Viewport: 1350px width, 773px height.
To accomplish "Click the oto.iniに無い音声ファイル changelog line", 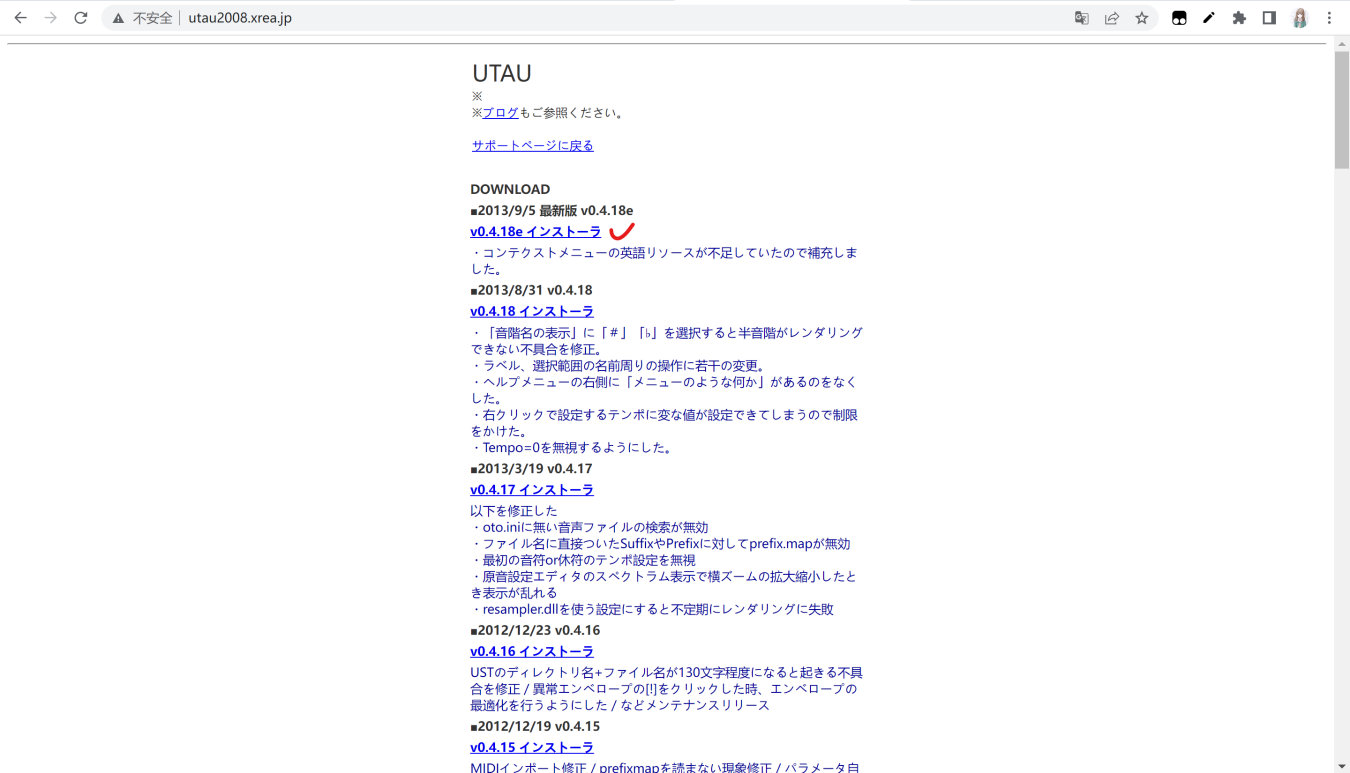I will pyautogui.click(x=590, y=528).
